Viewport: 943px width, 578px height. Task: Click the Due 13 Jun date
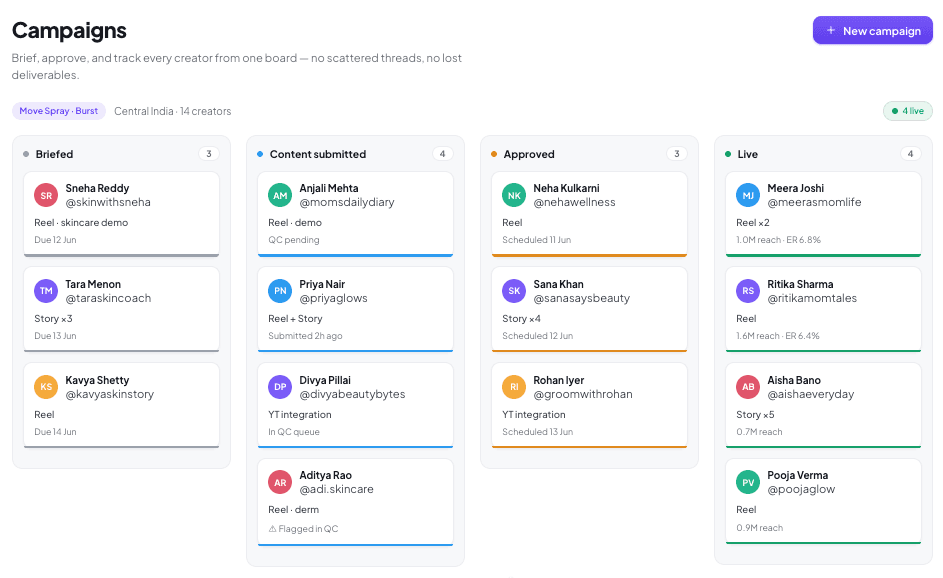tap(55, 336)
